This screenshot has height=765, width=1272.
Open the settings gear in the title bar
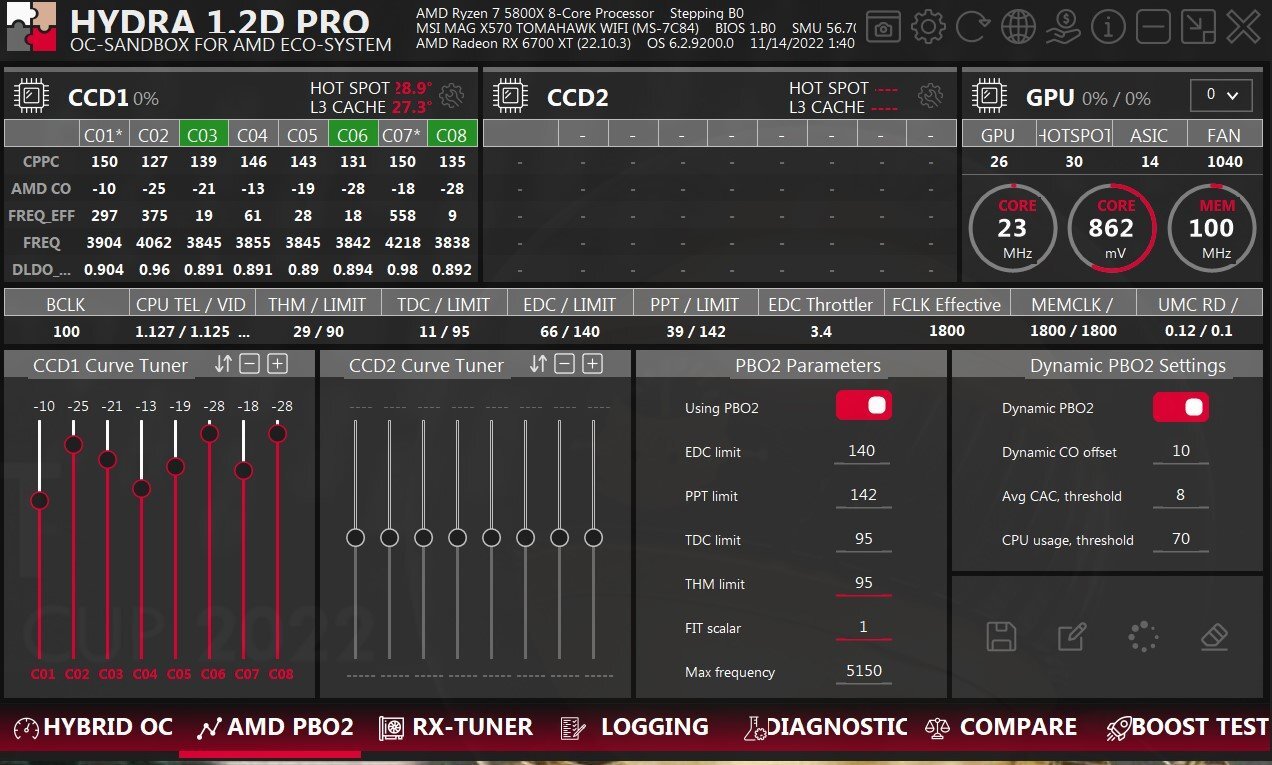pyautogui.click(x=928, y=27)
